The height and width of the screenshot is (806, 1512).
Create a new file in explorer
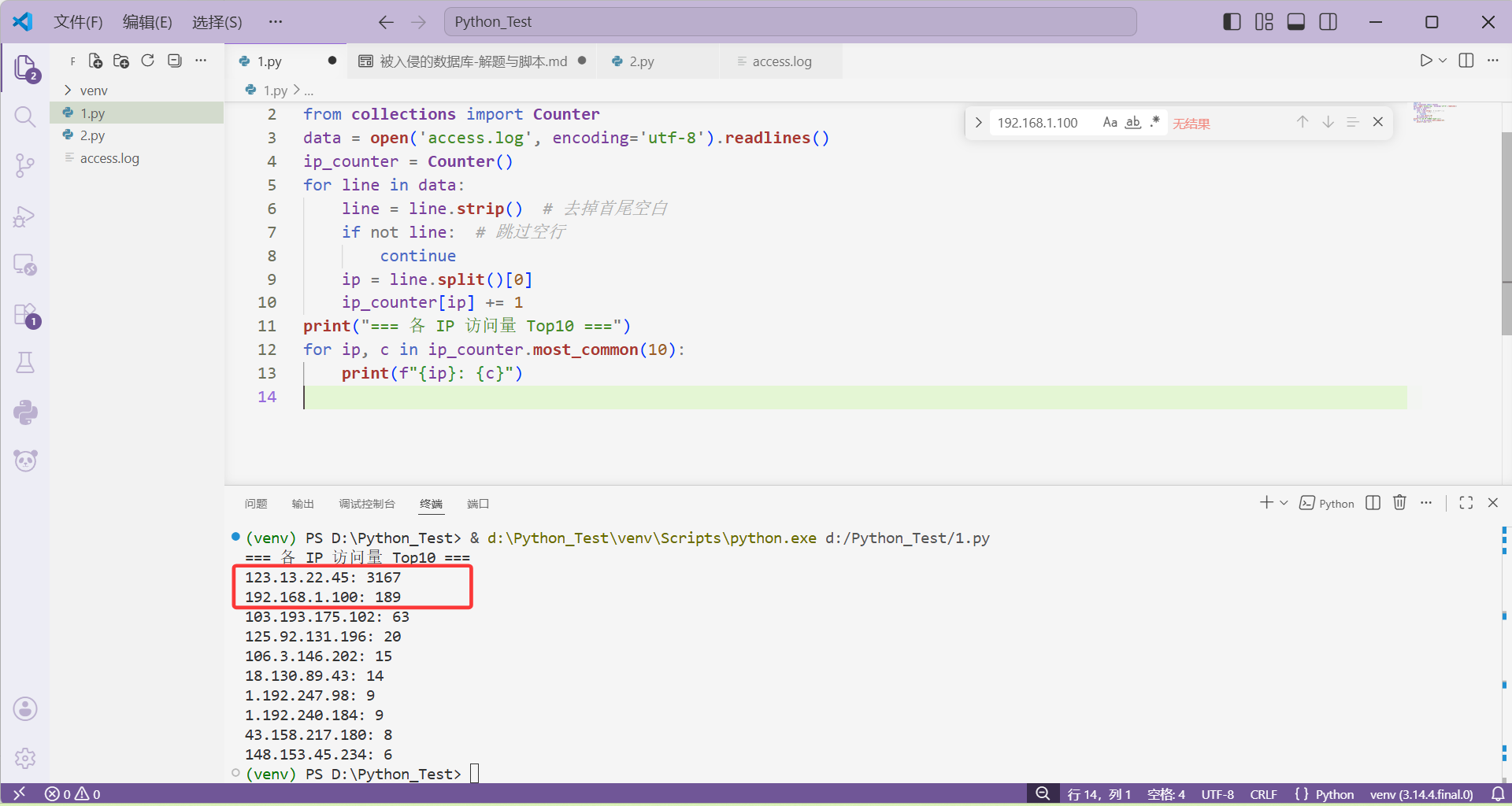95,61
